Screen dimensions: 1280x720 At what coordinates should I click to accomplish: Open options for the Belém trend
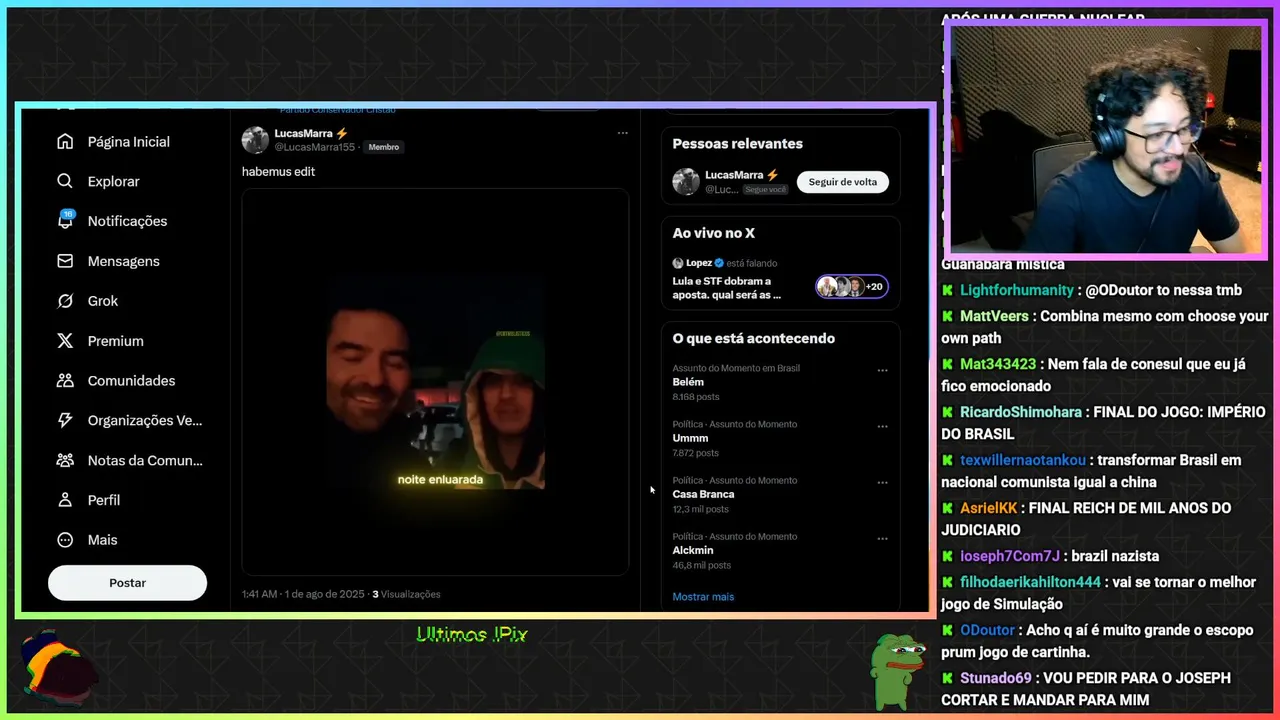point(882,370)
